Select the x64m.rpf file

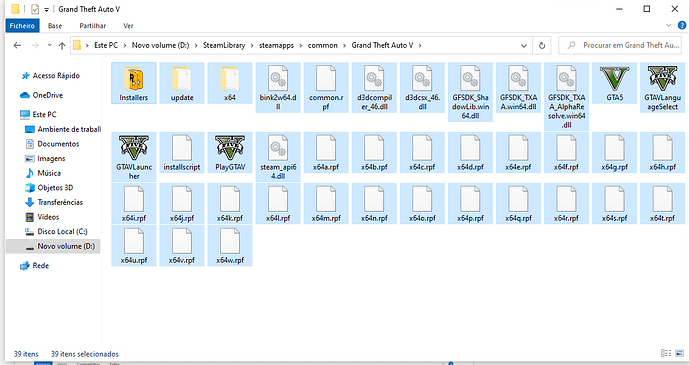click(x=326, y=204)
